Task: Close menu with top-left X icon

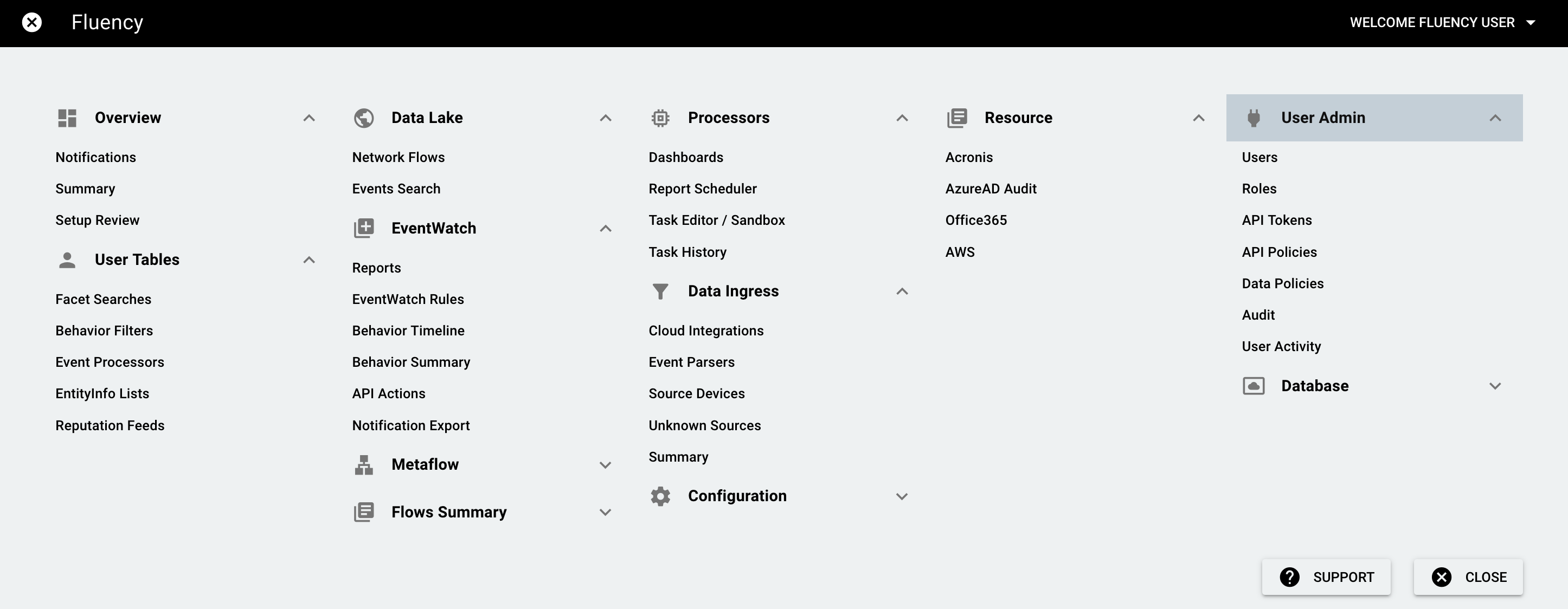Action: point(31,23)
